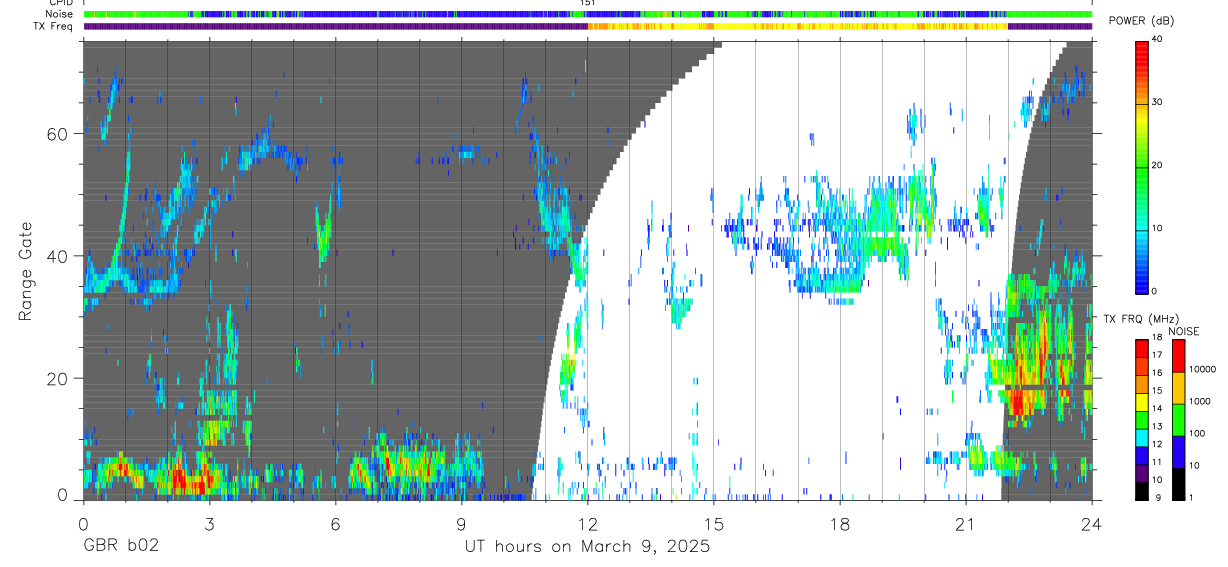
Task: Click the TX FRQ (MHz) color scale bar
Action: [1142, 420]
